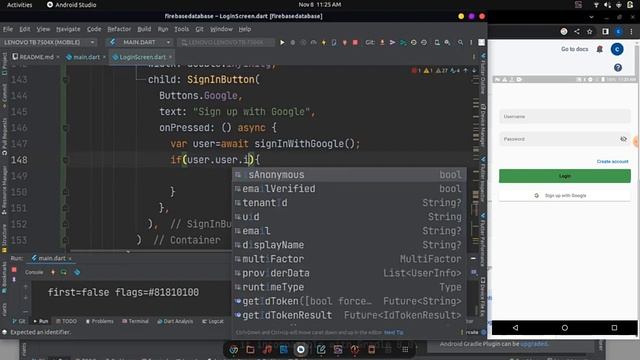Viewport: 640px width, 360px height.
Task: Choose getIdTokenResult from the completion list
Action: [x=349, y=315]
